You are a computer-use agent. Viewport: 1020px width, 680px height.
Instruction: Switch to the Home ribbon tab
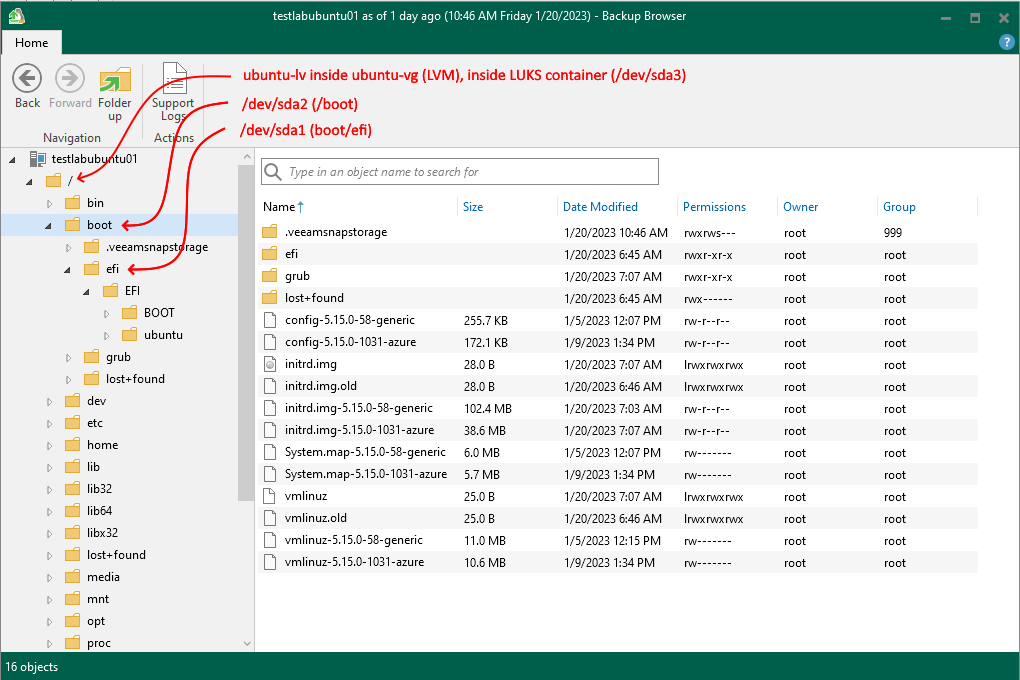(31, 42)
